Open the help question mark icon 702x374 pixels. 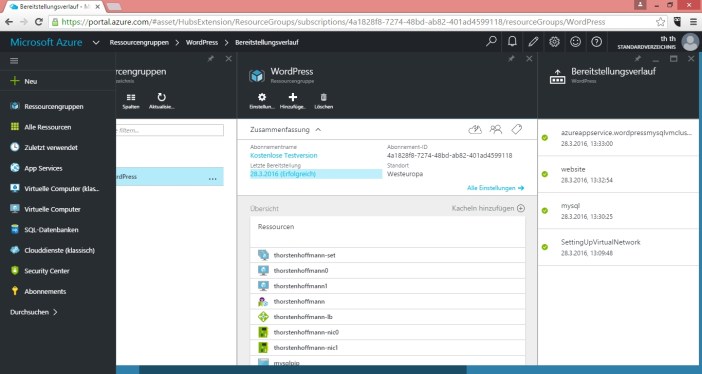click(596, 42)
